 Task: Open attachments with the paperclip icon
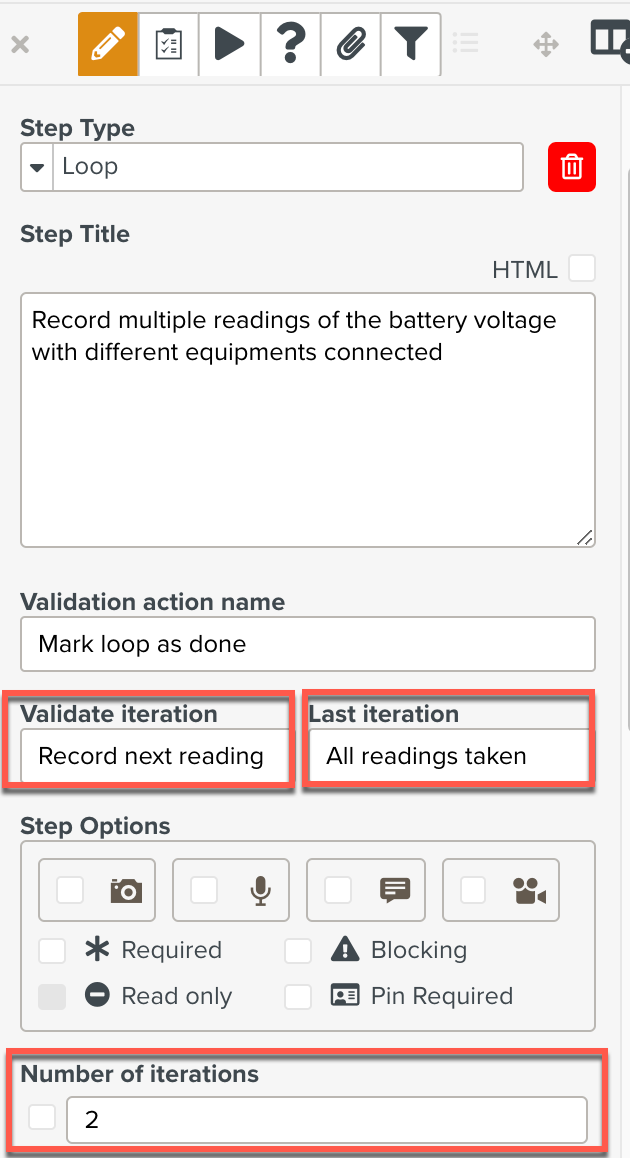pyautogui.click(x=350, y=44)
